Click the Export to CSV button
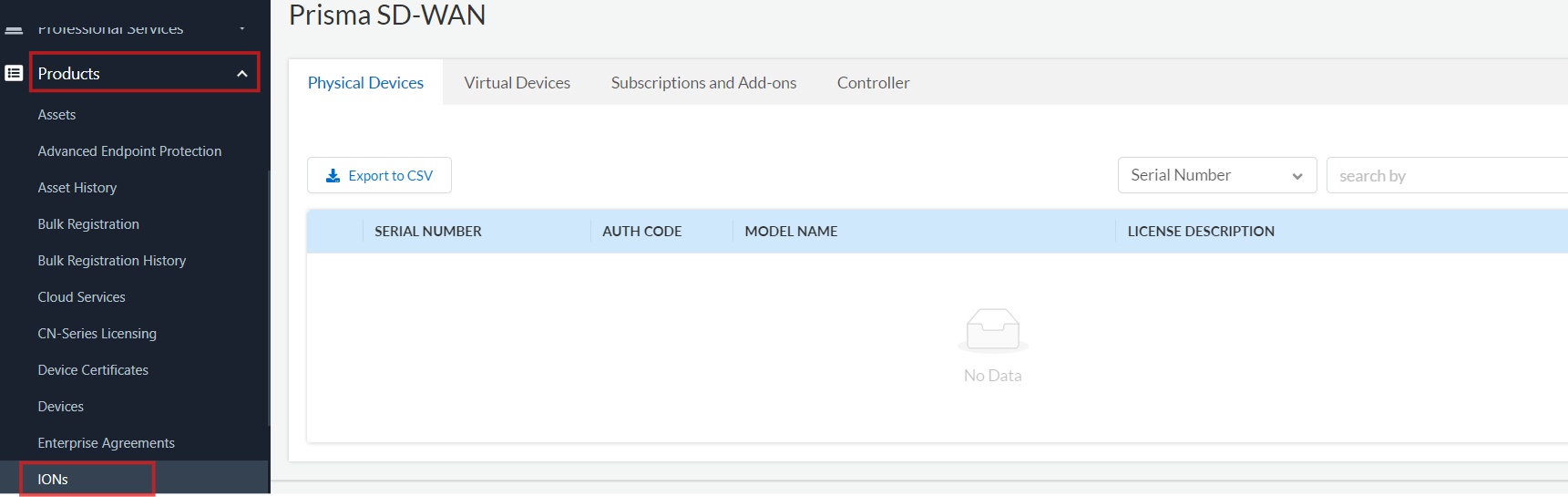 click(x=379, y=175)
